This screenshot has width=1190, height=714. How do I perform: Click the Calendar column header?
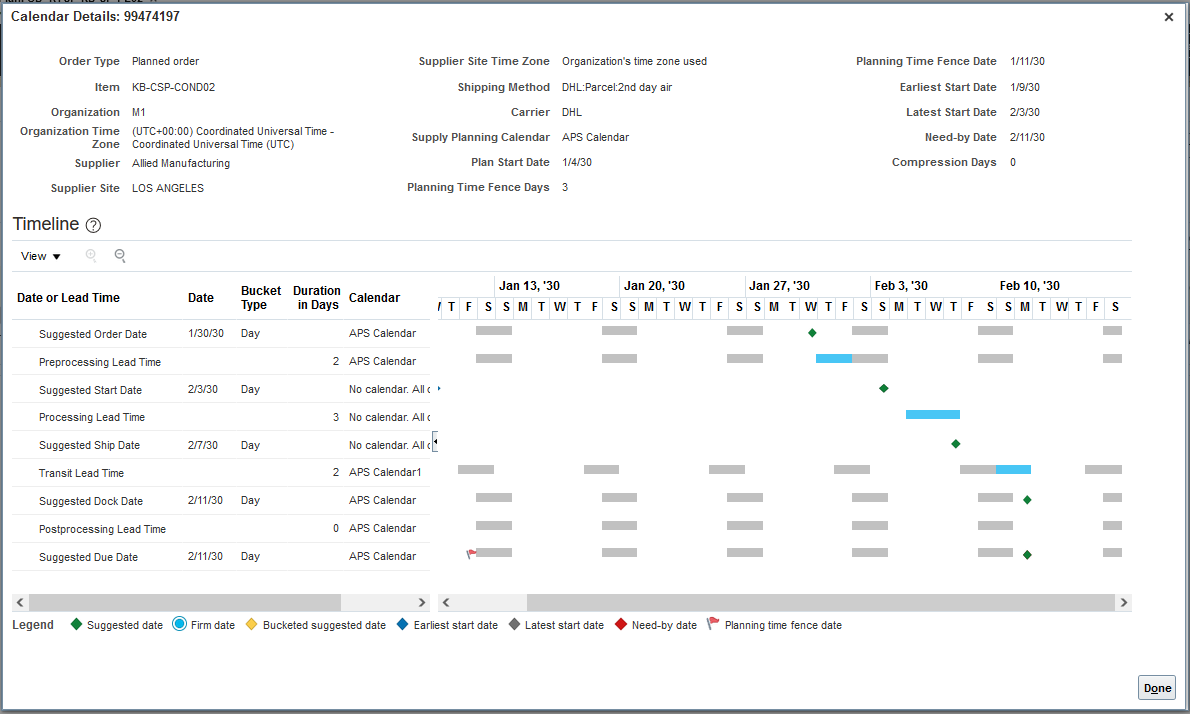click(x=374, y=298)
